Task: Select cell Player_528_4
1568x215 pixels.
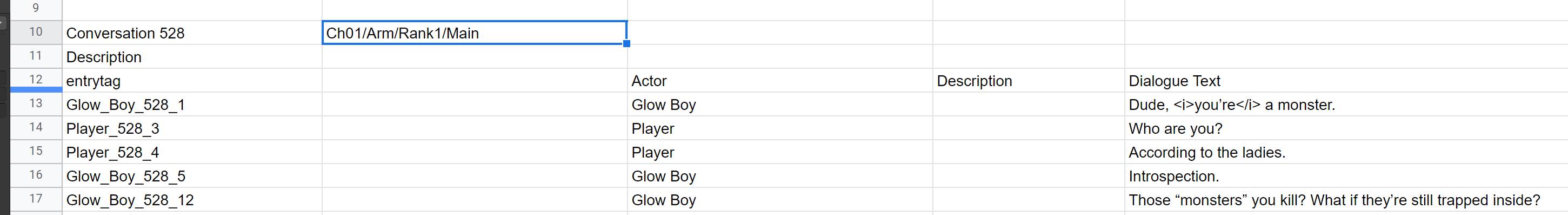Action: (192, 152)
